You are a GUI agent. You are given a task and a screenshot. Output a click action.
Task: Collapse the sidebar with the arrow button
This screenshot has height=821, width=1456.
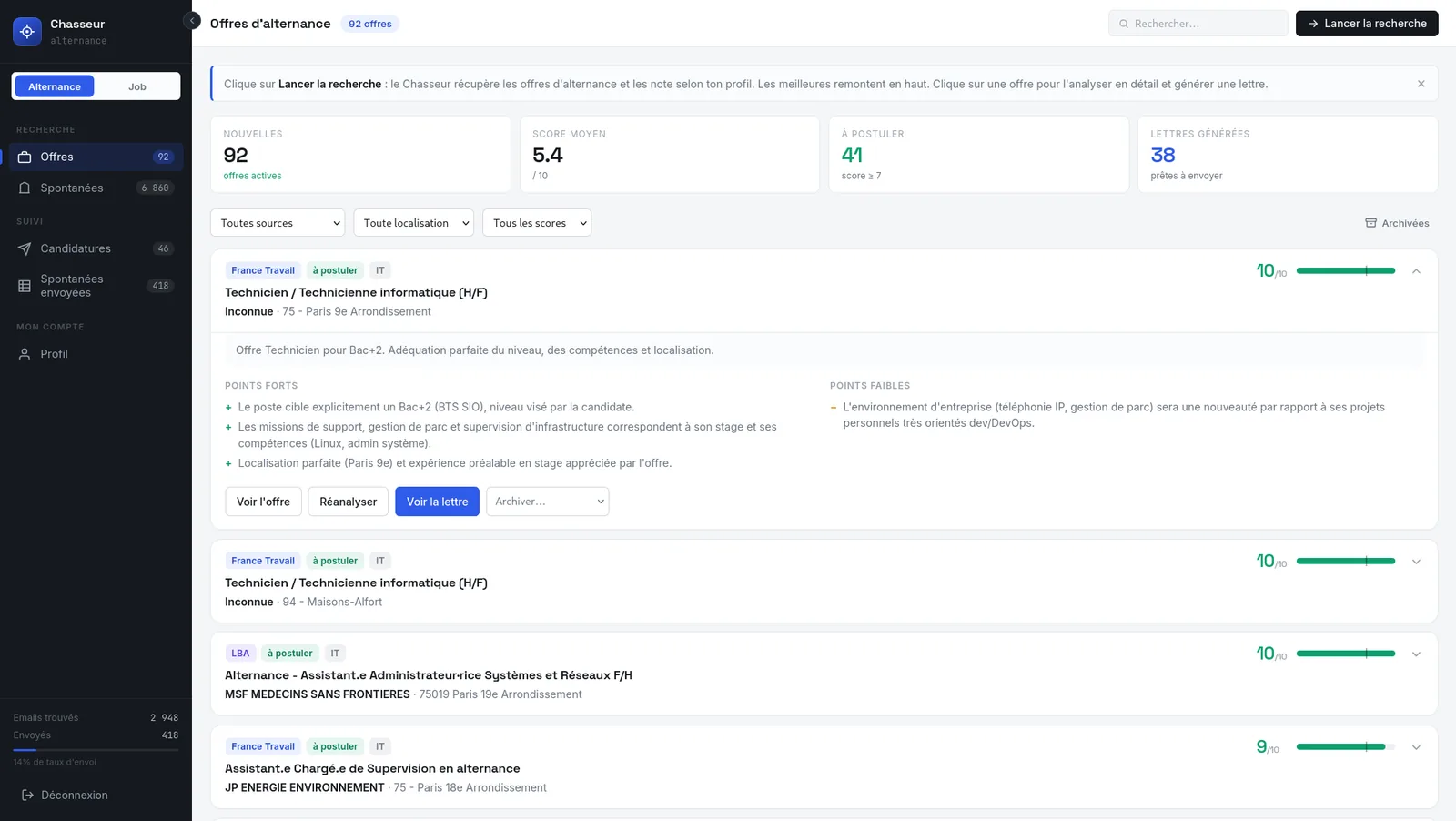[192, 21]
